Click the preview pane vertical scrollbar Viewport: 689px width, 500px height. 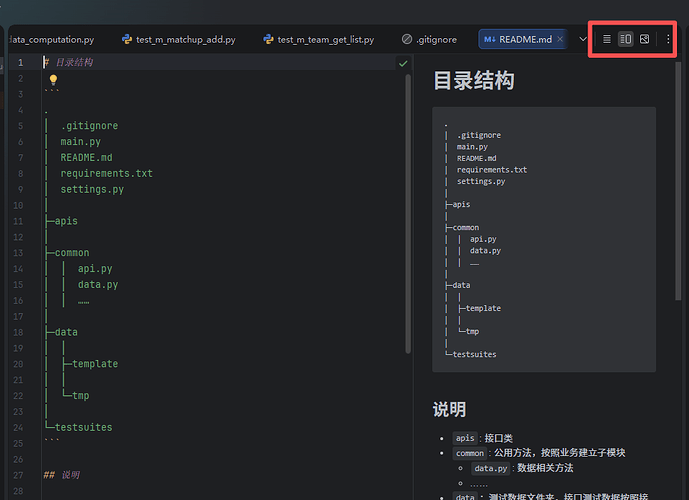678,181
